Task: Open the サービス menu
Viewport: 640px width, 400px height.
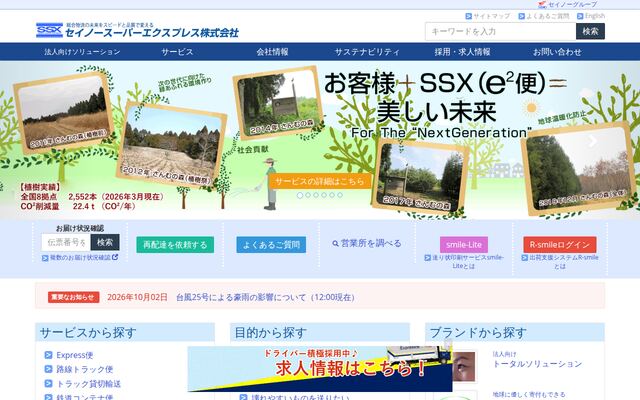Action: tap(177, 52)
